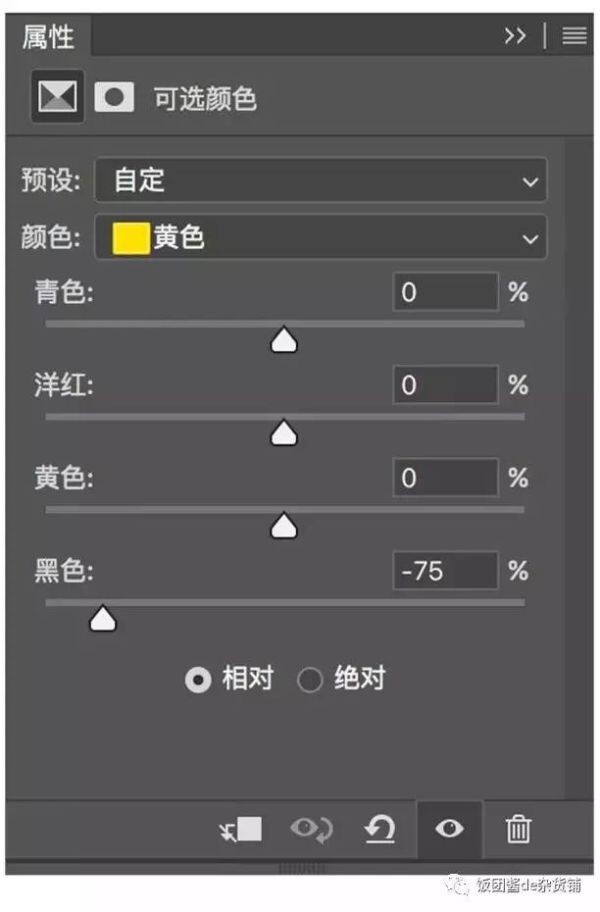
Task: Switch to the 属性 tab
Action: (x=48, y=37)
